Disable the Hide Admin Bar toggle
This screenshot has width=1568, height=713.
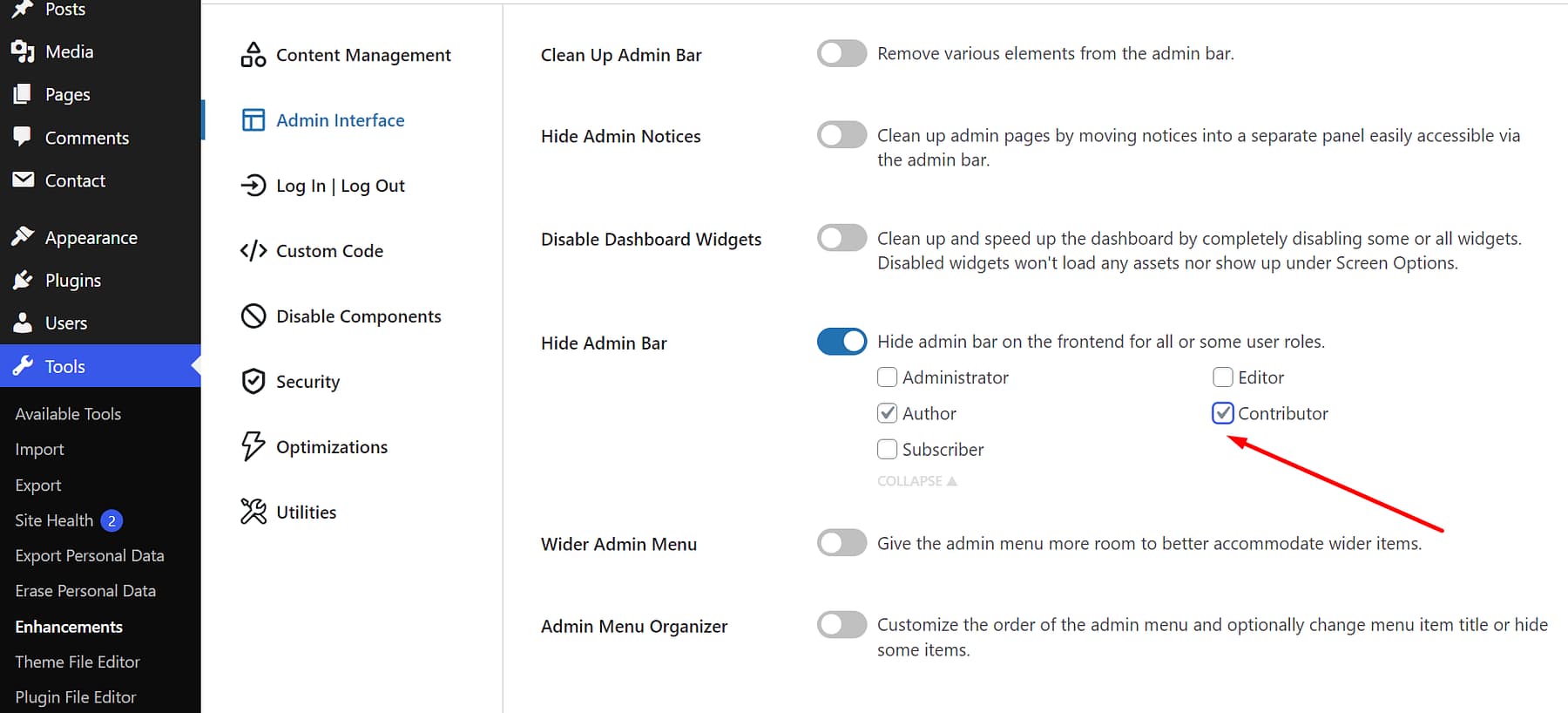(x=841, y=341)
